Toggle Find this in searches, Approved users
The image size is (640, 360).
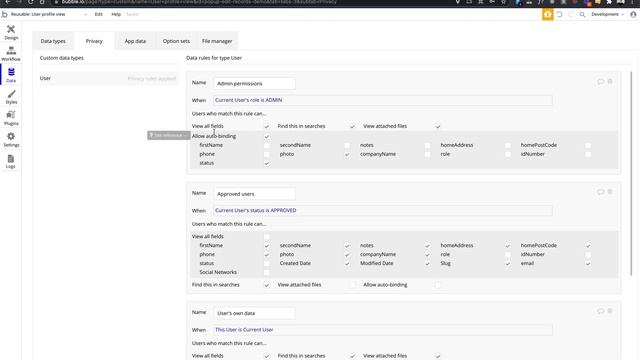point(267,285)
